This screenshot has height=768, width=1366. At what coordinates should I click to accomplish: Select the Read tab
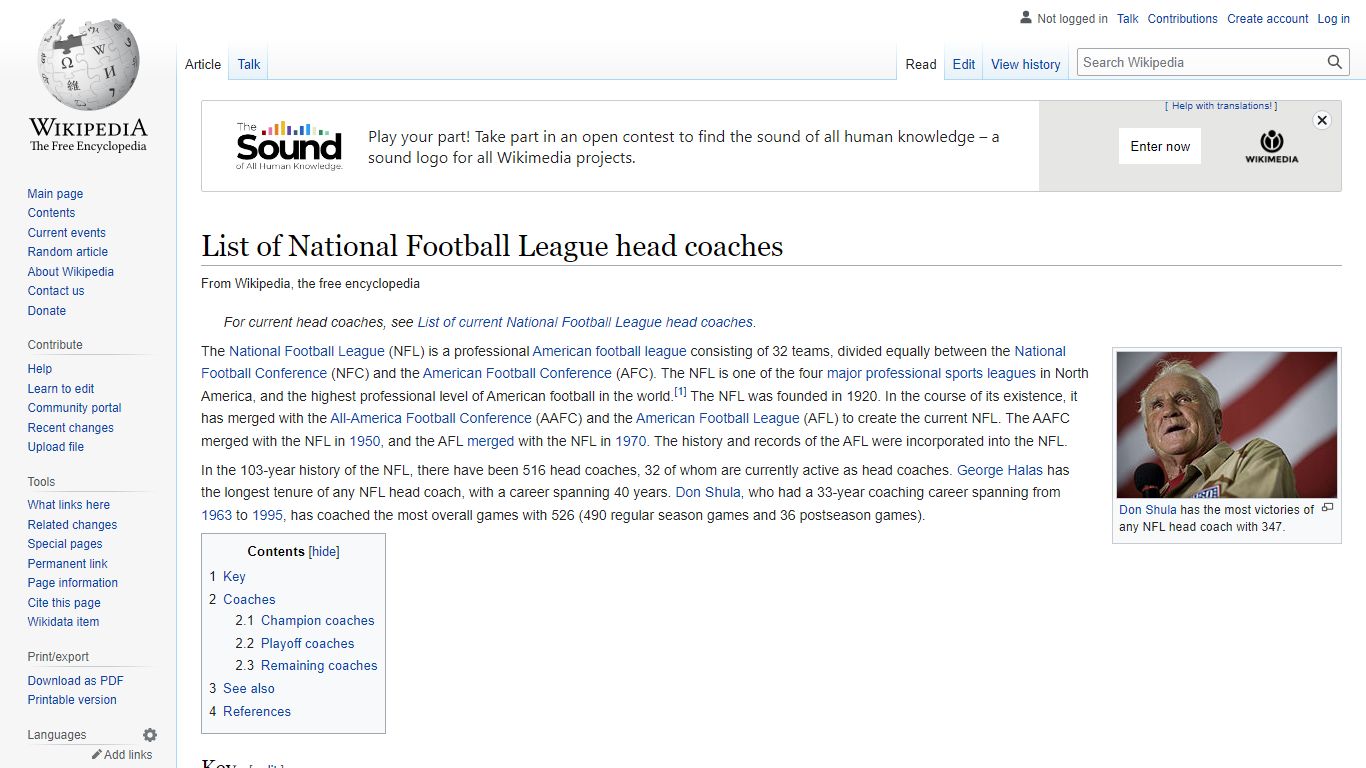921,64
